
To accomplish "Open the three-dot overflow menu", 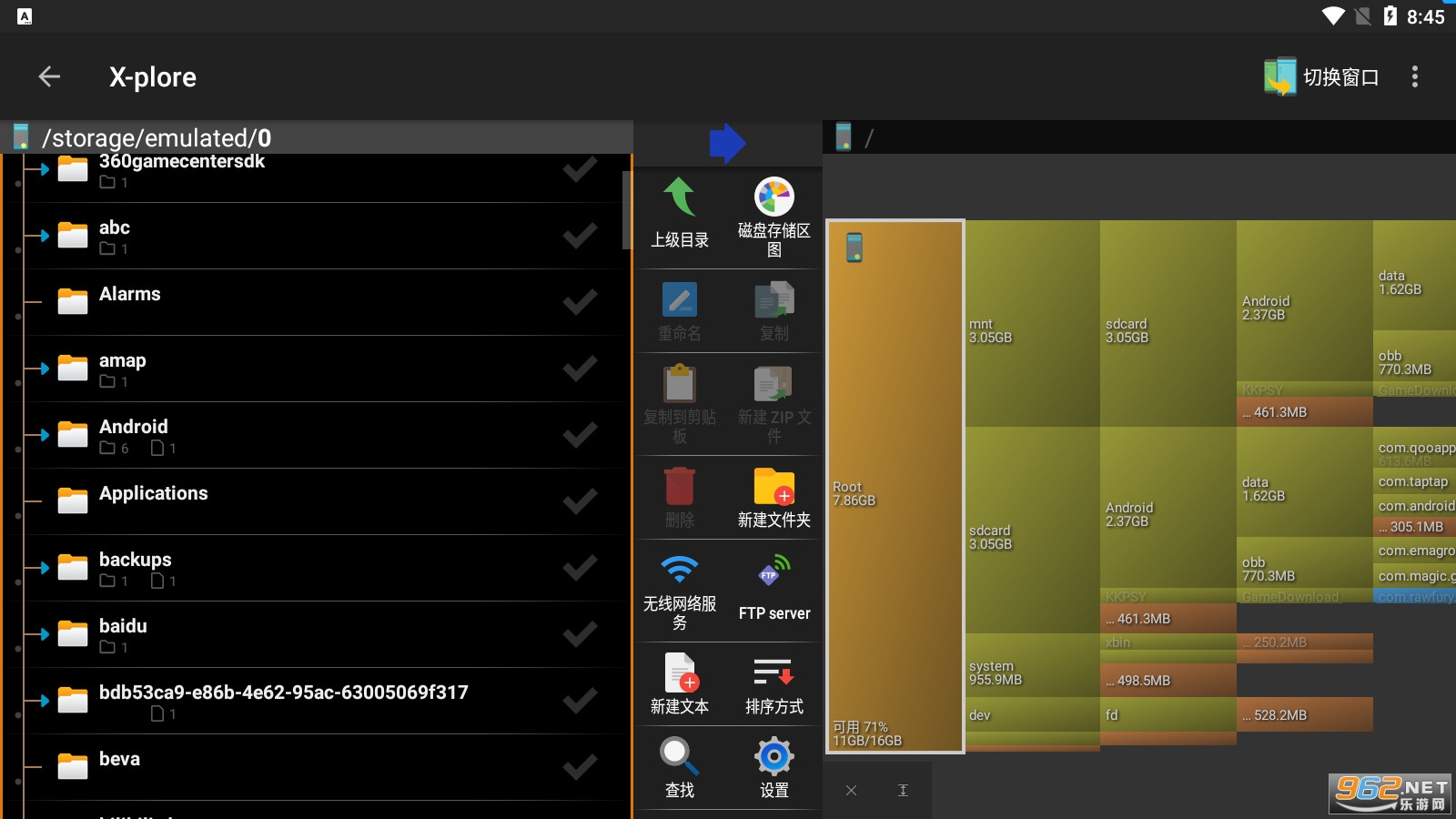I will click(x=1414, y=76).
